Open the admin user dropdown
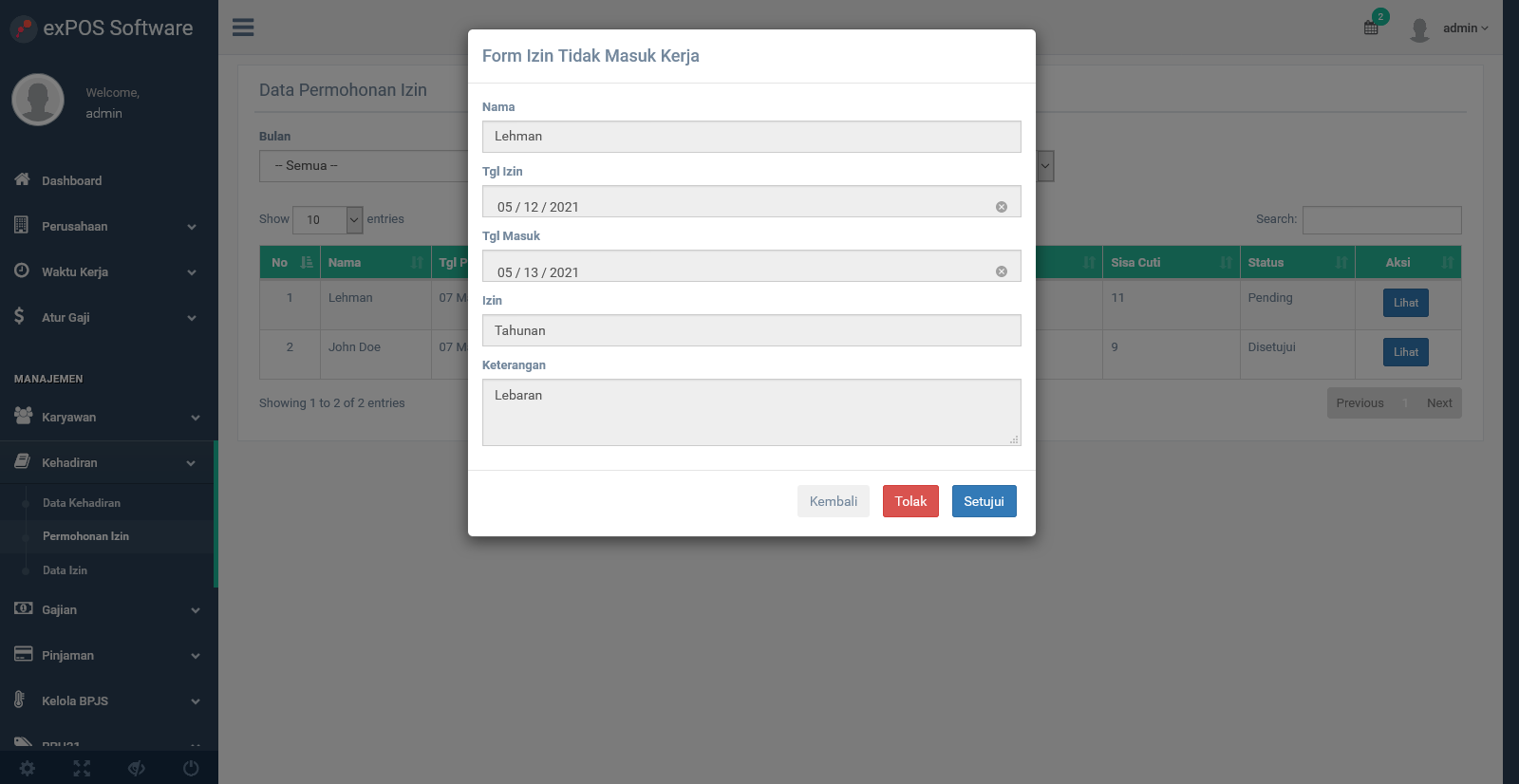This screenshot has height=784, width=1519. click(x=1465, y=28)
